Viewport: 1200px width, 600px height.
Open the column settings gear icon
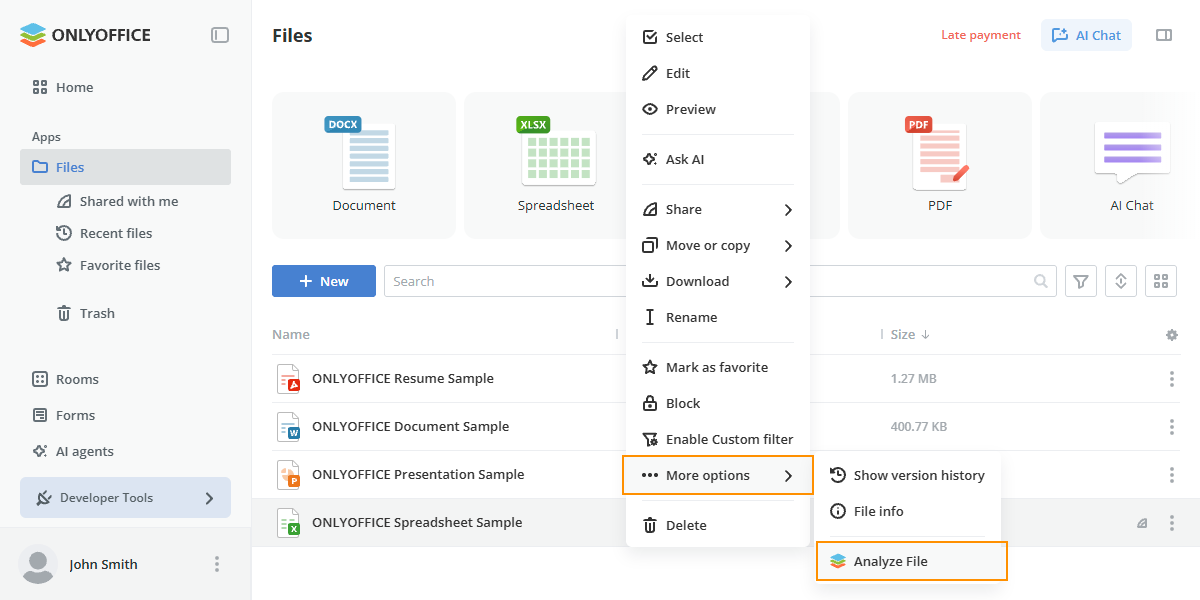pyautogui.click(x=1172, y=335)
